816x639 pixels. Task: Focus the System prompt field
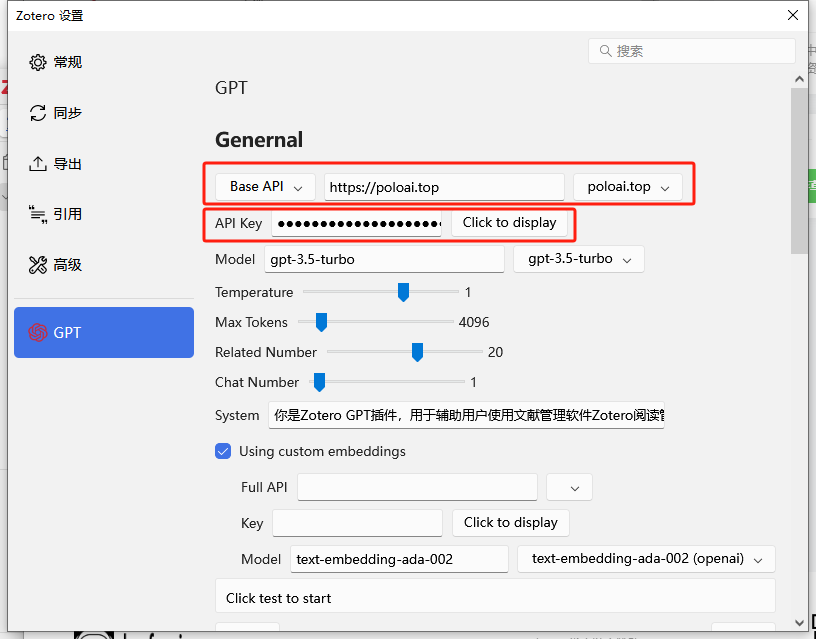[x=466, y=415]
